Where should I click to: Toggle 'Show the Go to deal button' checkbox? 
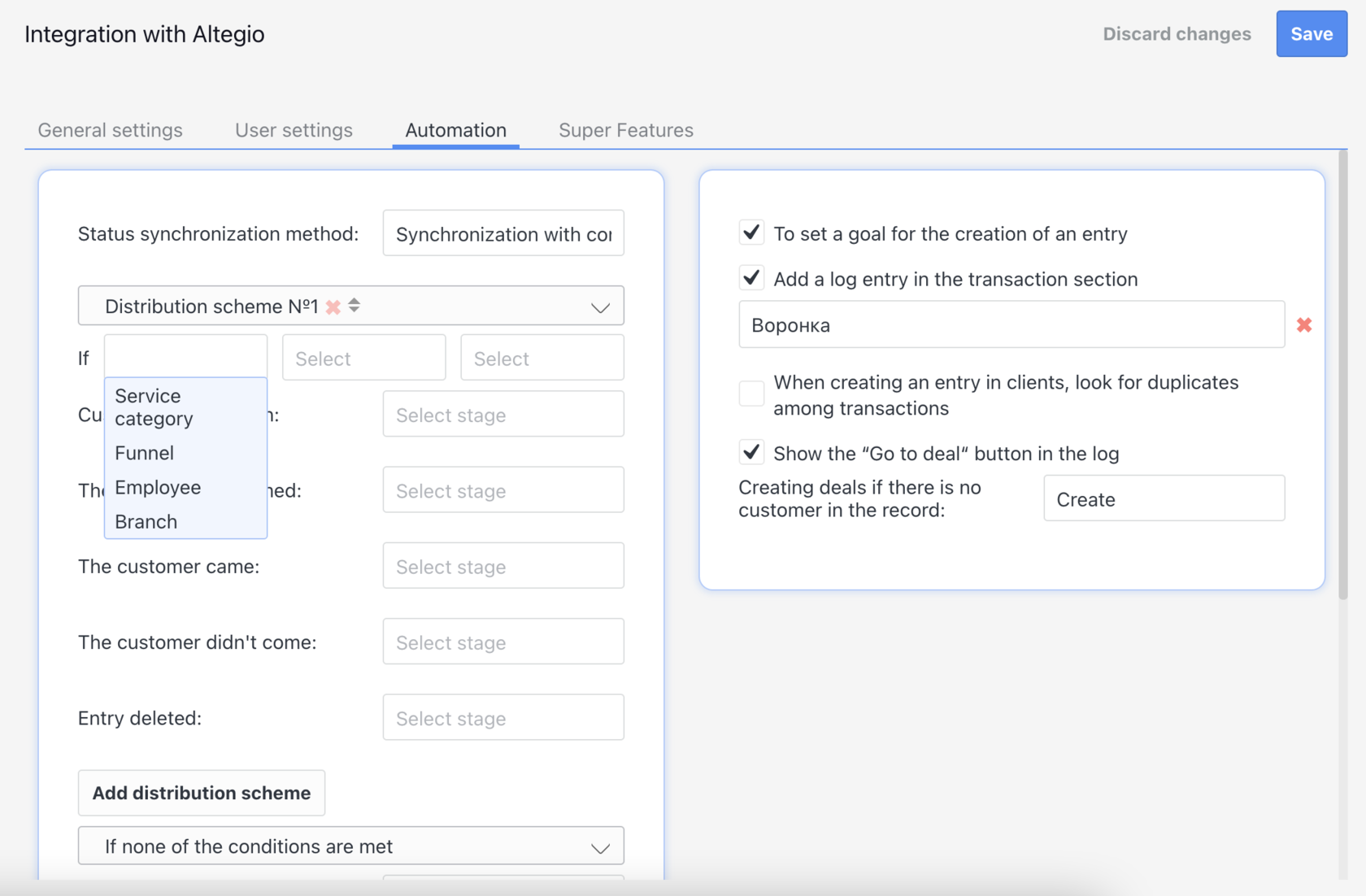[751, 452]
